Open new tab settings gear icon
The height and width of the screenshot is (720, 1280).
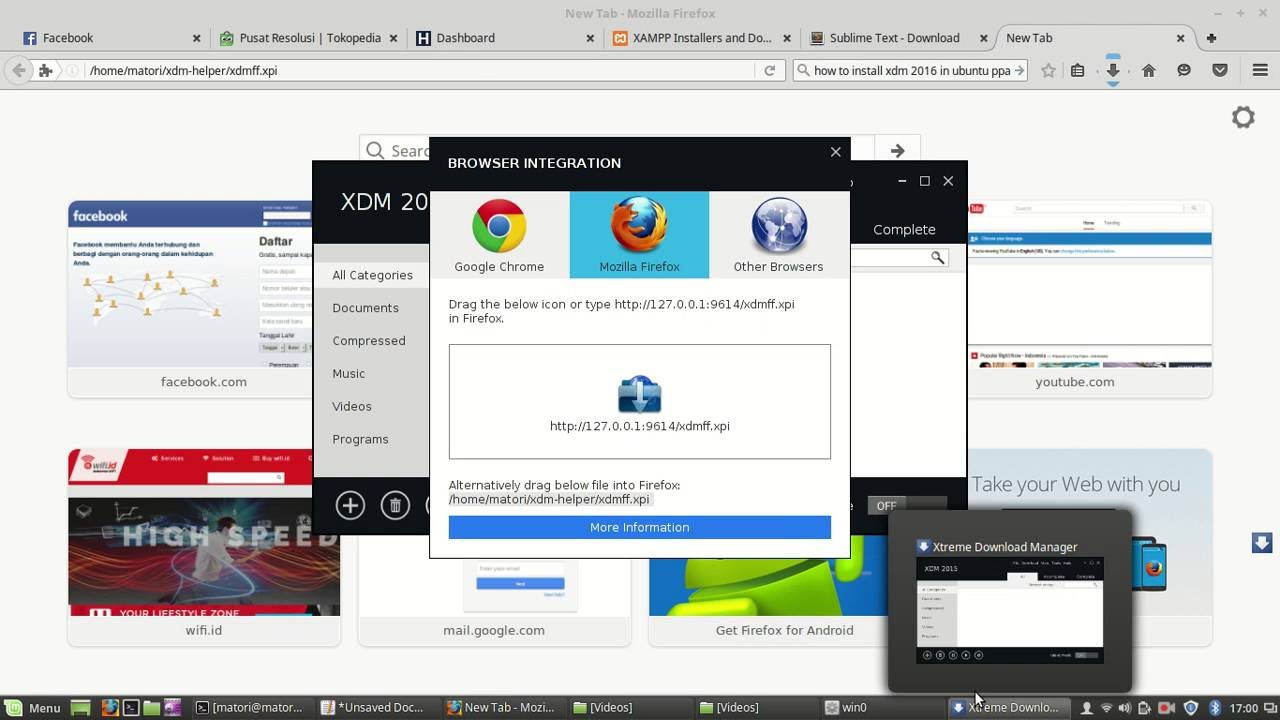click(x=1243, y=117)
